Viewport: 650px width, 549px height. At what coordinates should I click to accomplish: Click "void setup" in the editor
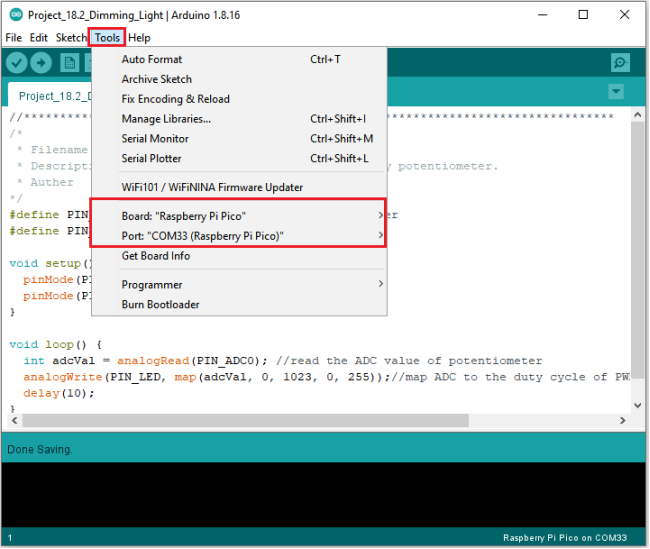coord(45,263)
